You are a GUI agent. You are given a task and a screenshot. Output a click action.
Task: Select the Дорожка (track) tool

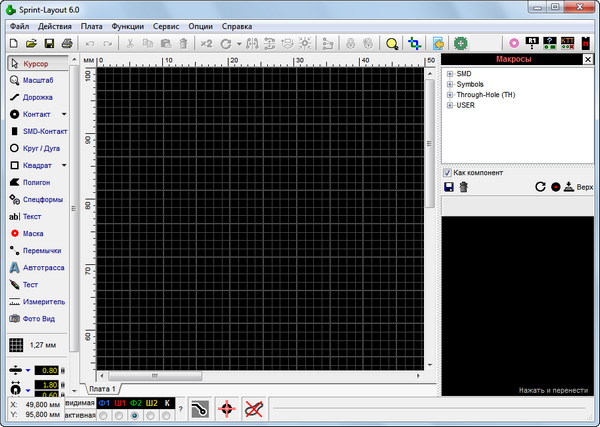click(x=36, y=97)
